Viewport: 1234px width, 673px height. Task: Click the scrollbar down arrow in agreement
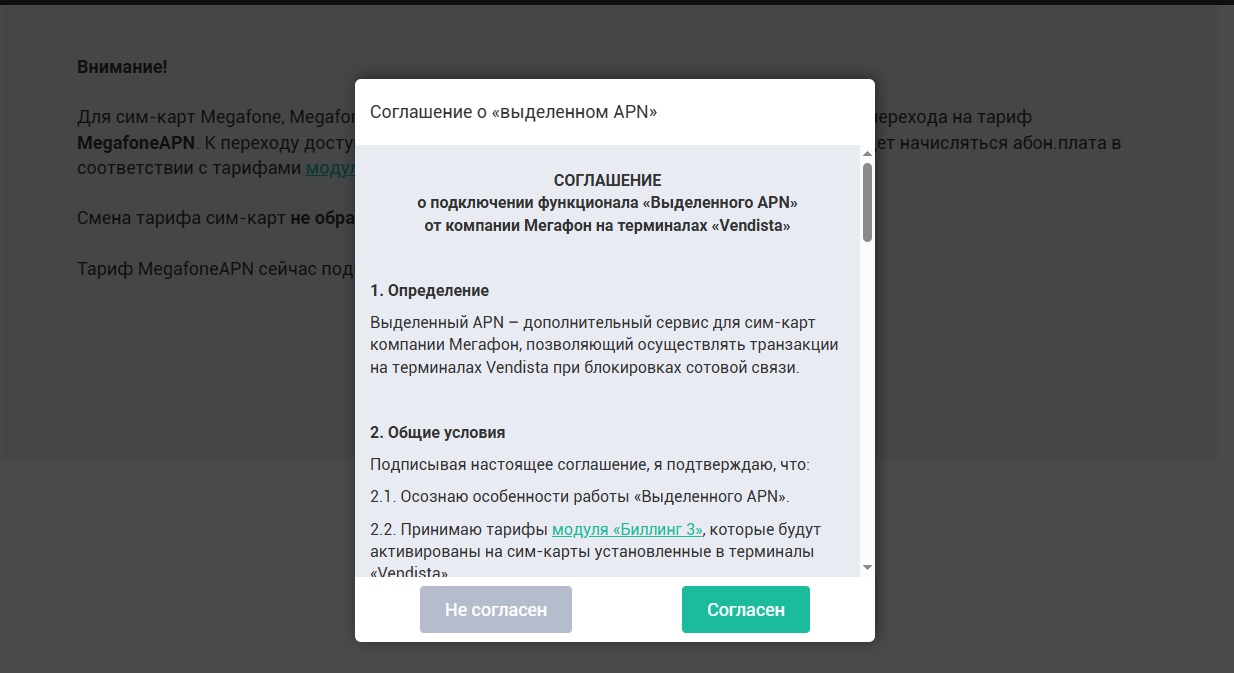point(867,567)
